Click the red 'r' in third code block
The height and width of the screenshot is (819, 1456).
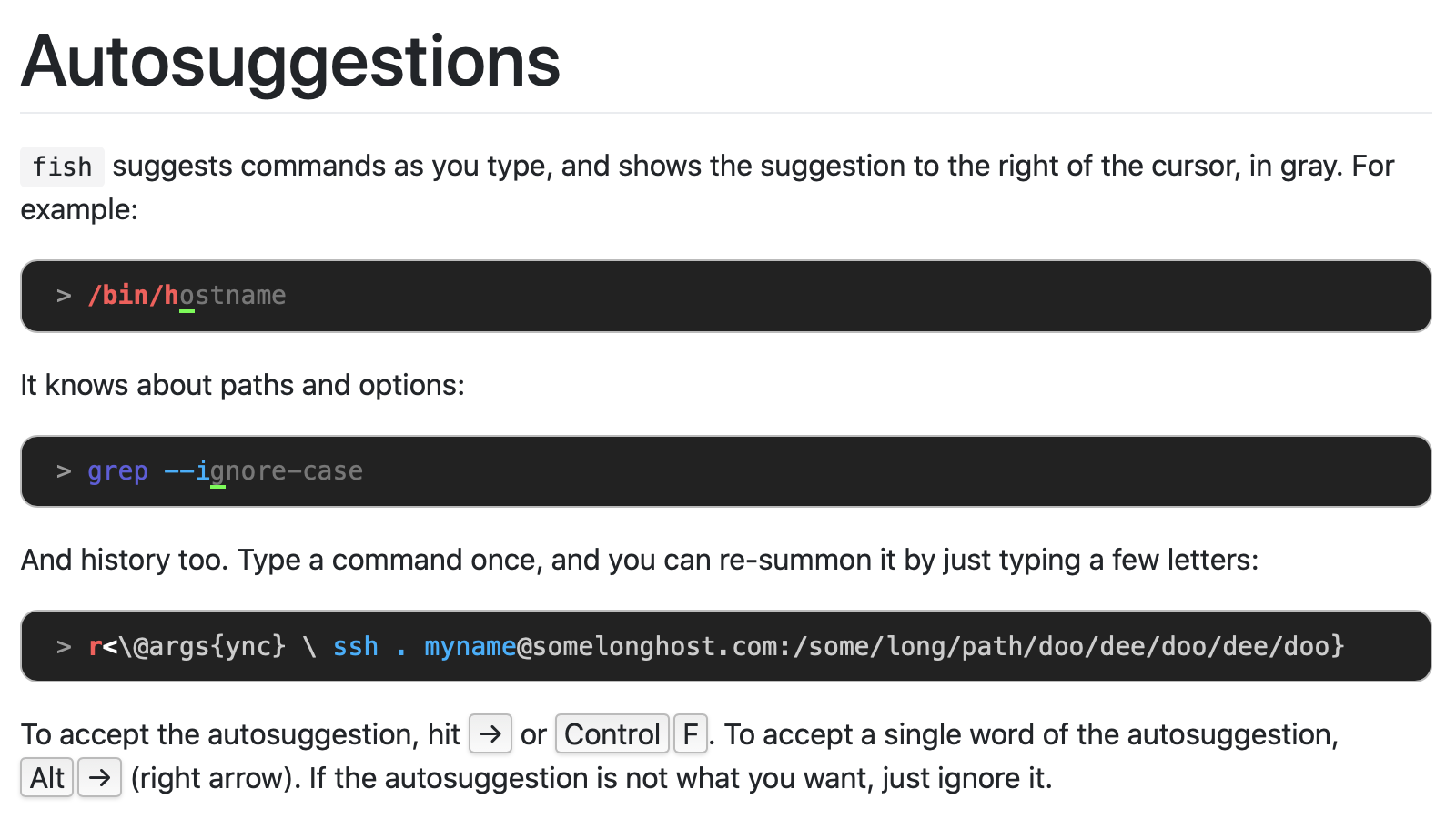tap(95, 647)
